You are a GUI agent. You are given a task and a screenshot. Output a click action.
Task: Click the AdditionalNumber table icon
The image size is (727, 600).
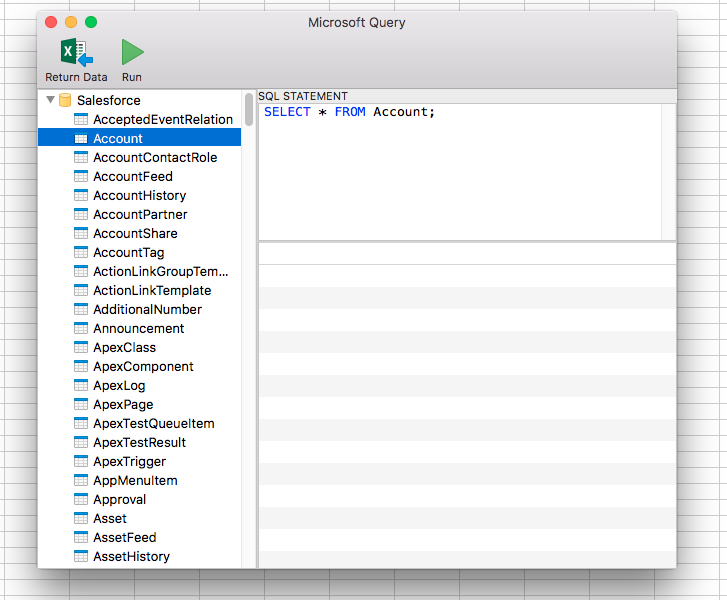(x=81, y=309)
